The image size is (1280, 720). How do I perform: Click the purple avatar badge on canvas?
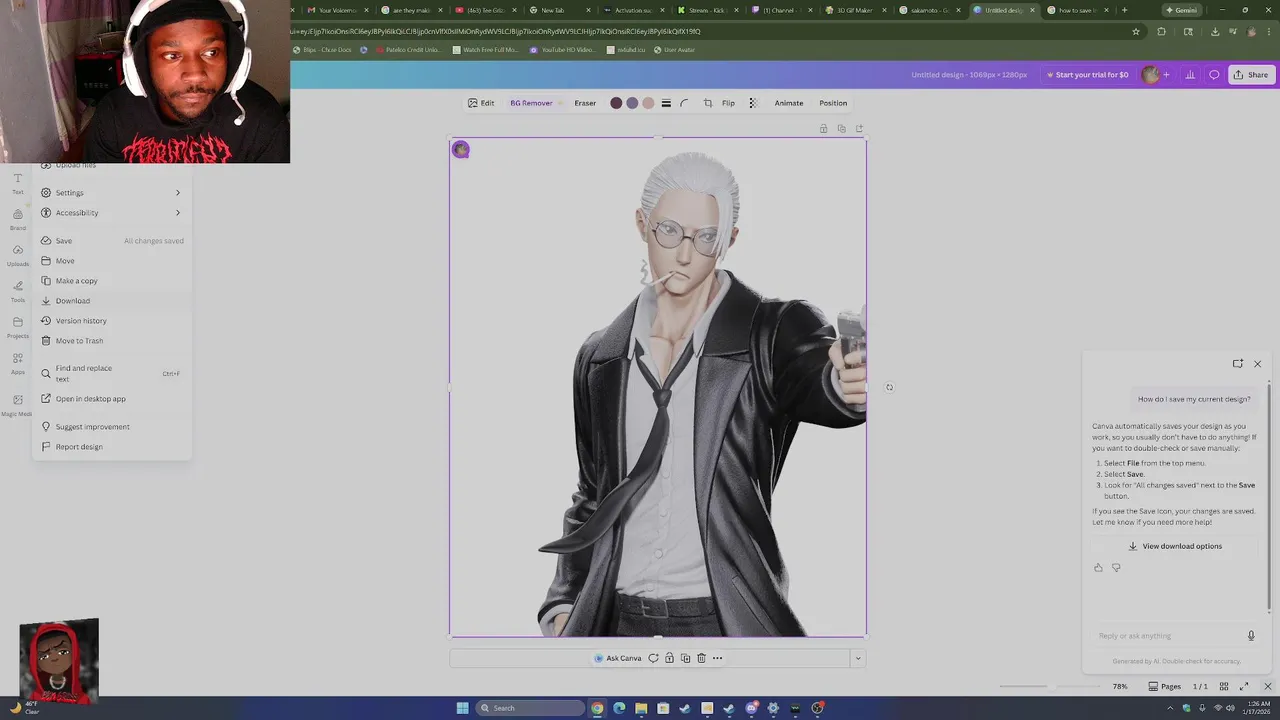(x=460, y=149)
